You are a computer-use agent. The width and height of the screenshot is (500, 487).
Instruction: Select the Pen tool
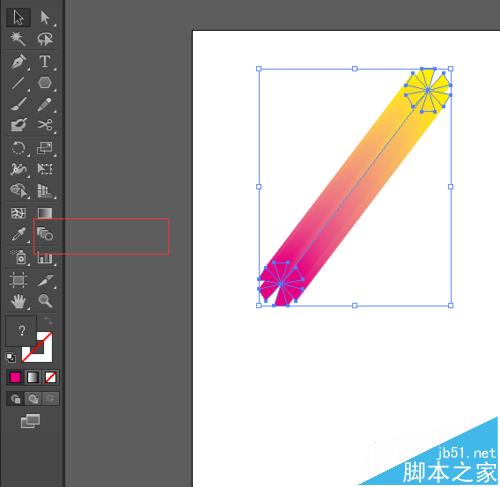(x=18, y=62)
